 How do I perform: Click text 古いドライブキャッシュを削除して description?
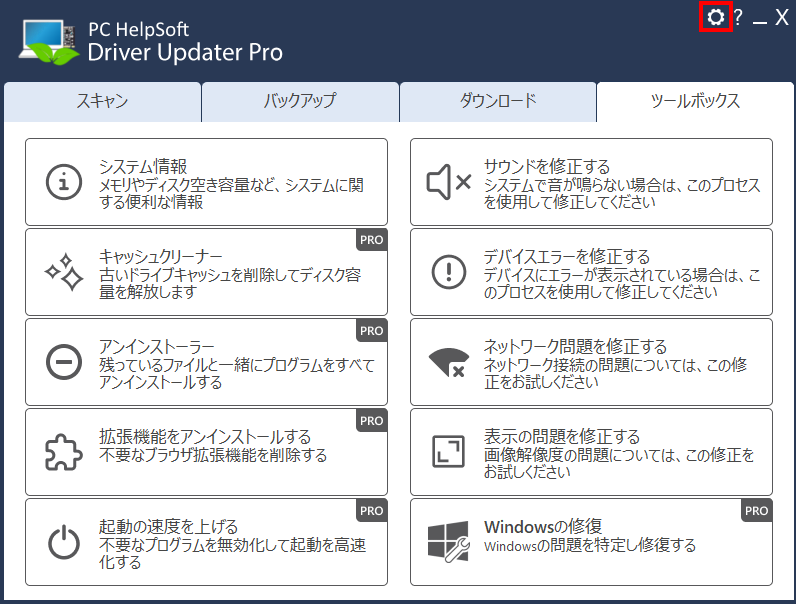click(x=230, y=283)
